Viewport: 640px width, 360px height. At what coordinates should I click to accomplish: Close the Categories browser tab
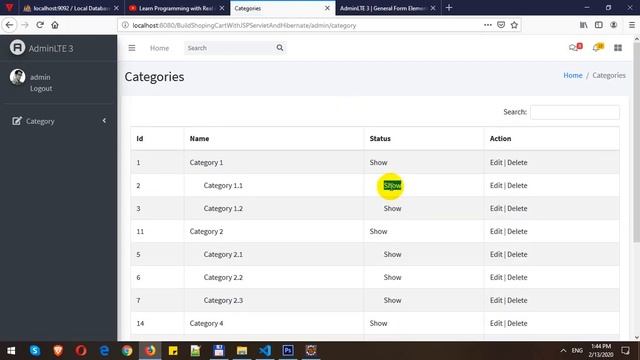[327, 8]
